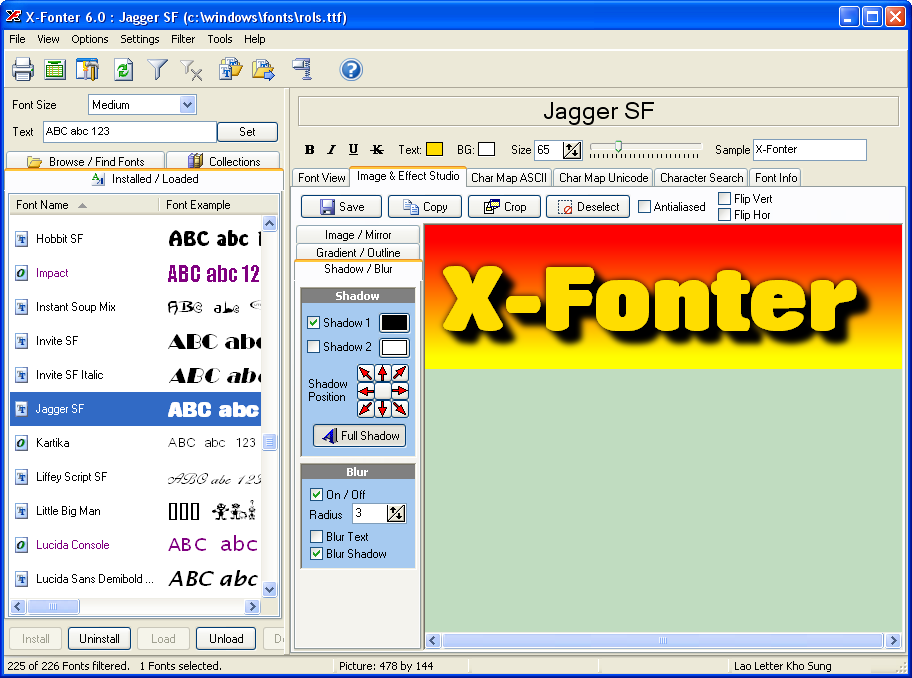Click the Full Shadow button
The image size is (912, 678).
tap(359, 436)
